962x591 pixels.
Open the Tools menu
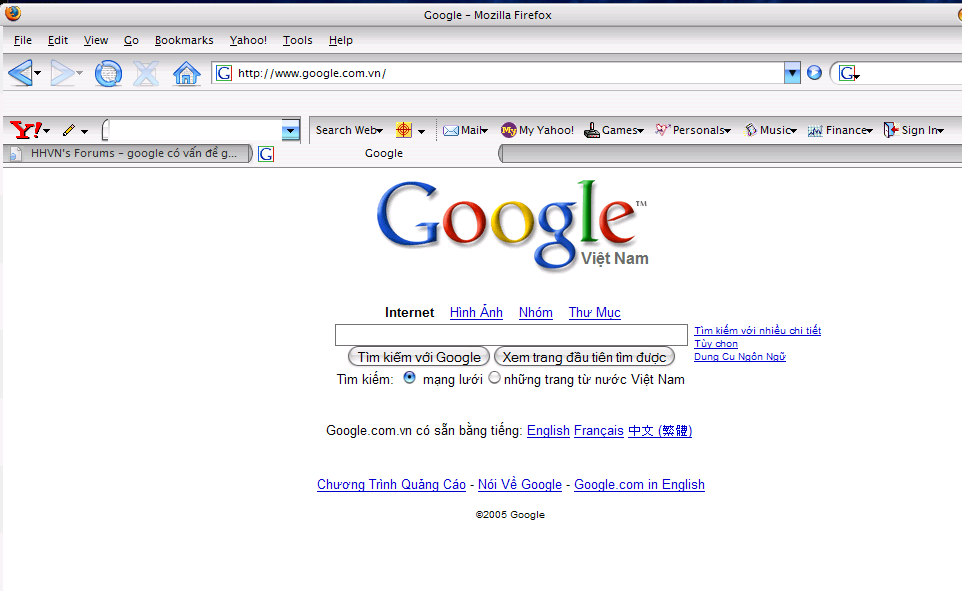coord(297,40)
